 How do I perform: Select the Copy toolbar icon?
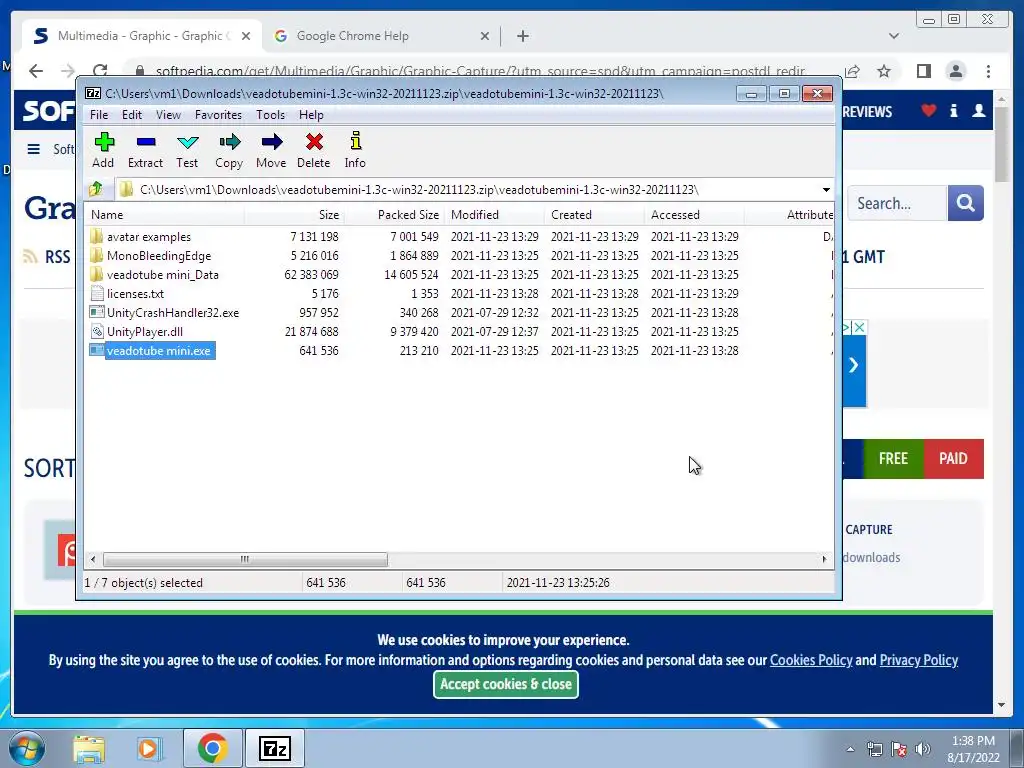tap(229, 150)
